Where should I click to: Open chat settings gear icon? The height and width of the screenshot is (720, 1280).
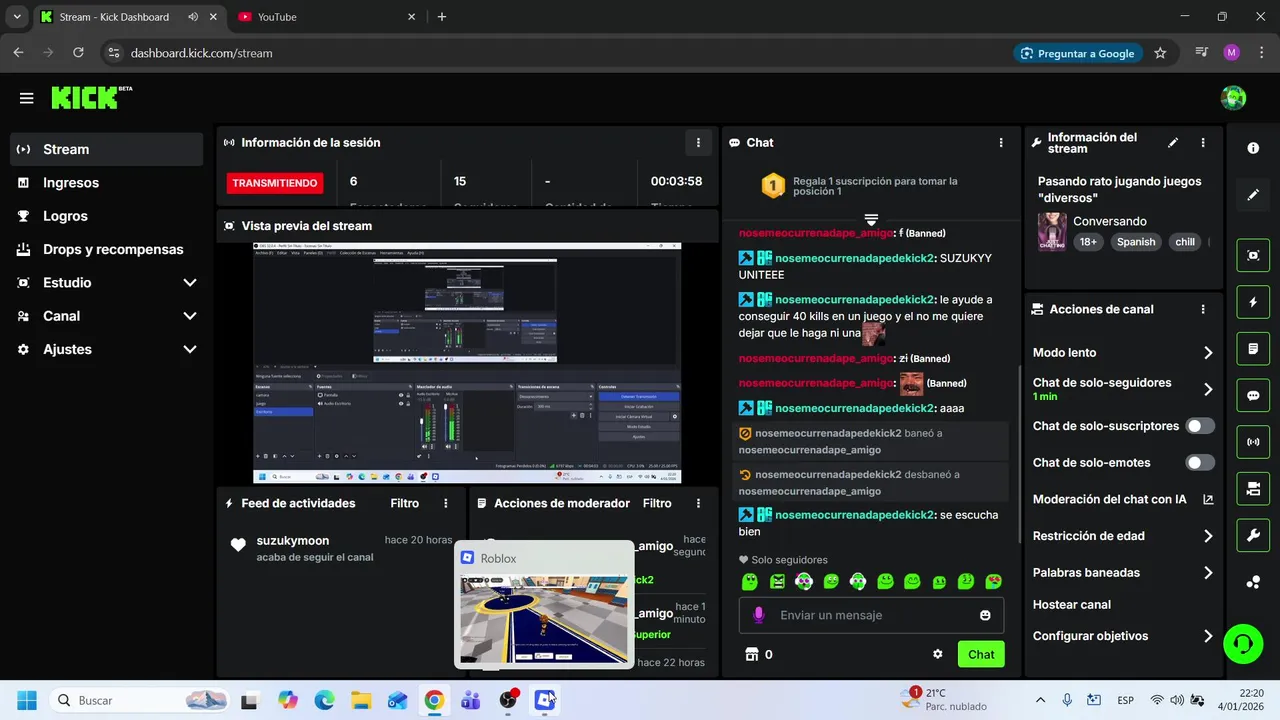[x=938, y=654]
